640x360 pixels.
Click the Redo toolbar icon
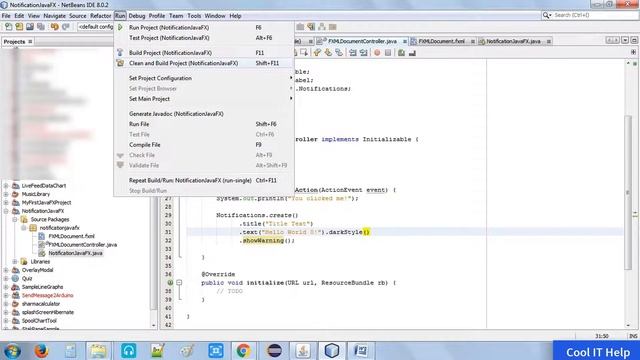click(x=65, y=27)
